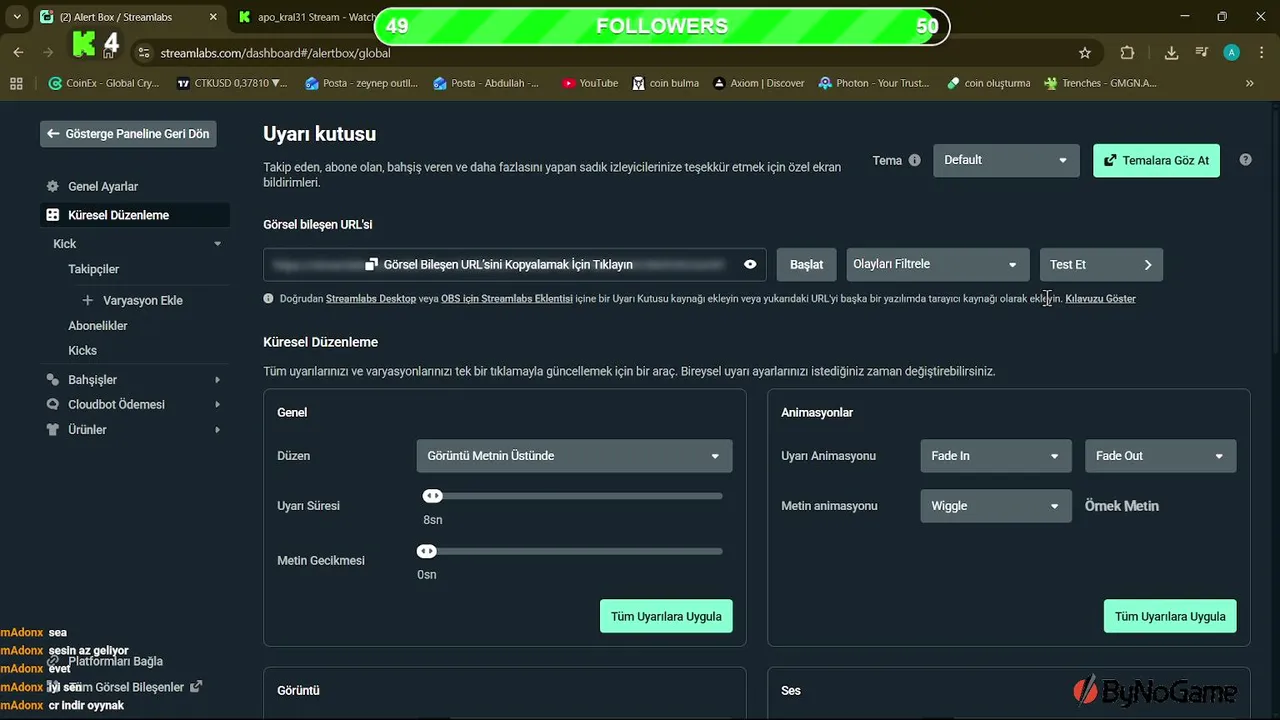Expand the Ürünler sidebar section
The width and height of the screenshot is (1280, 720).
tap(218, 430)
